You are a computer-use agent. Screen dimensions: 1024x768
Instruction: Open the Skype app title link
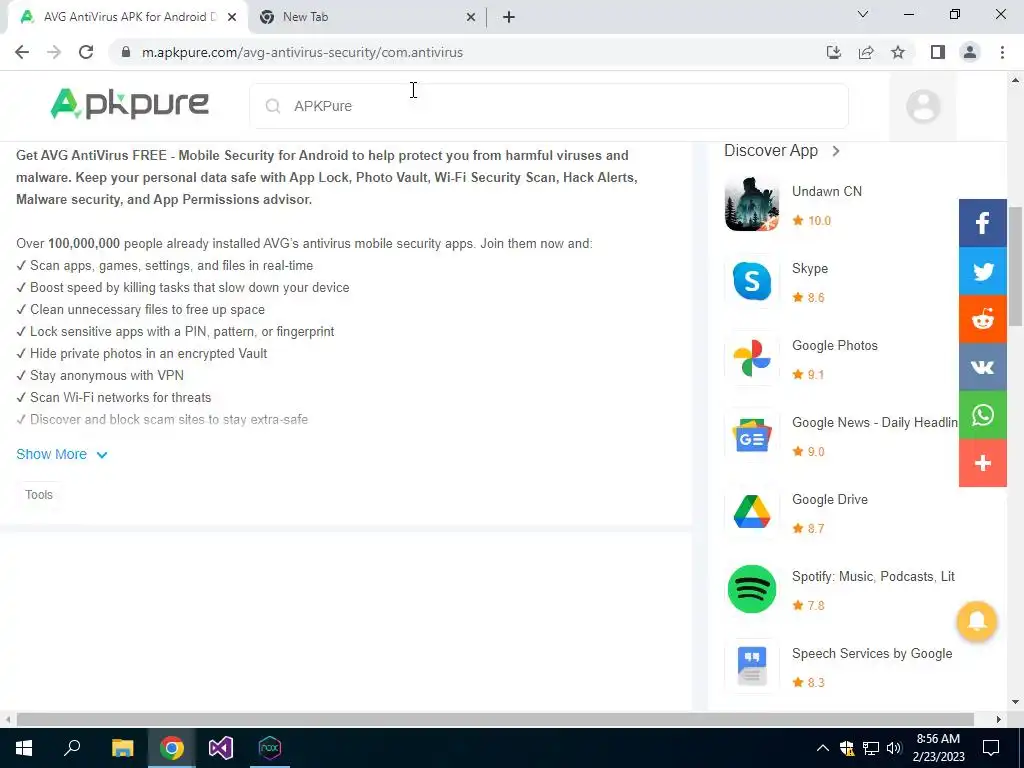[810, 268]
